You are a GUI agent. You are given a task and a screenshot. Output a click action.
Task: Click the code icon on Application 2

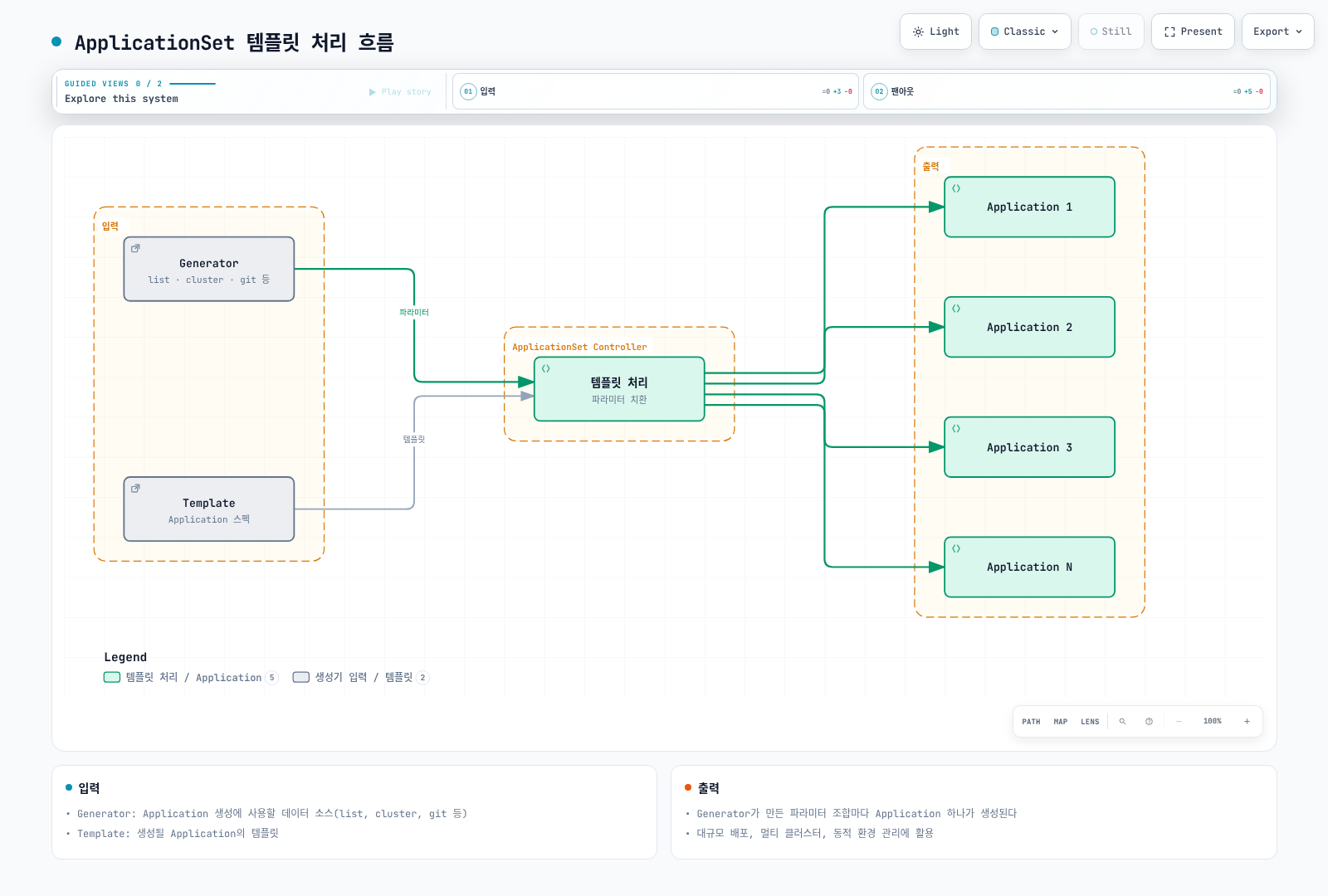[956, 309]
